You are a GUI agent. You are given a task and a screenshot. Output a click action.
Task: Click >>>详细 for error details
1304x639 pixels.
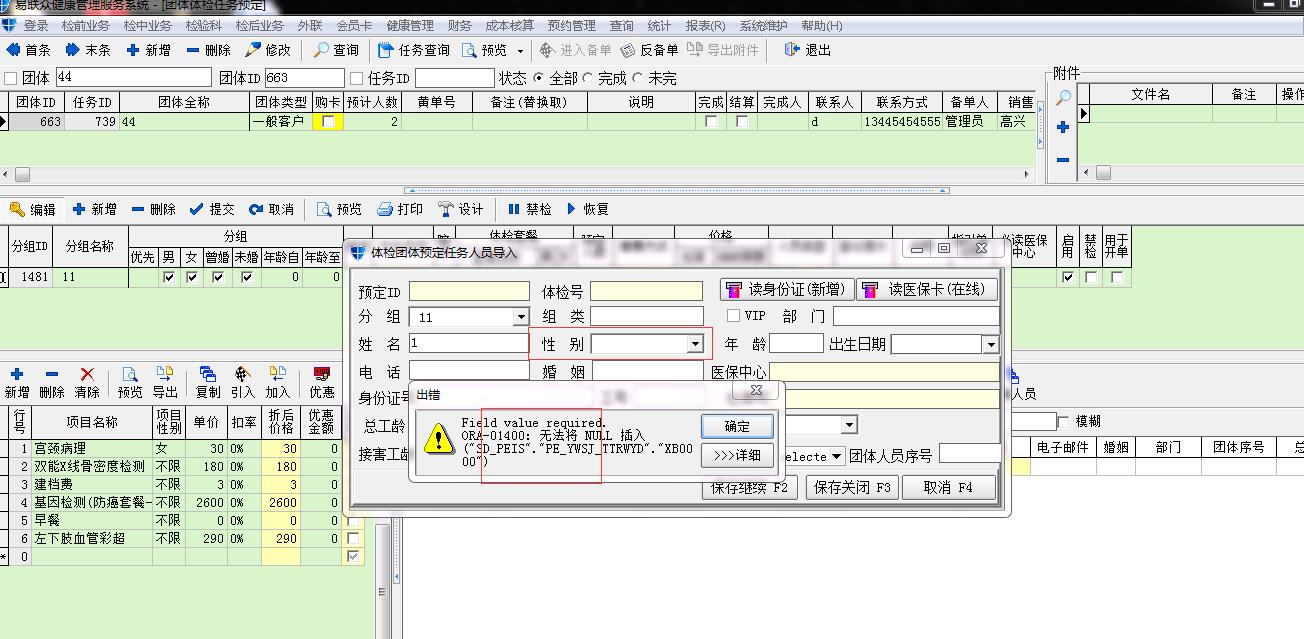737,456
